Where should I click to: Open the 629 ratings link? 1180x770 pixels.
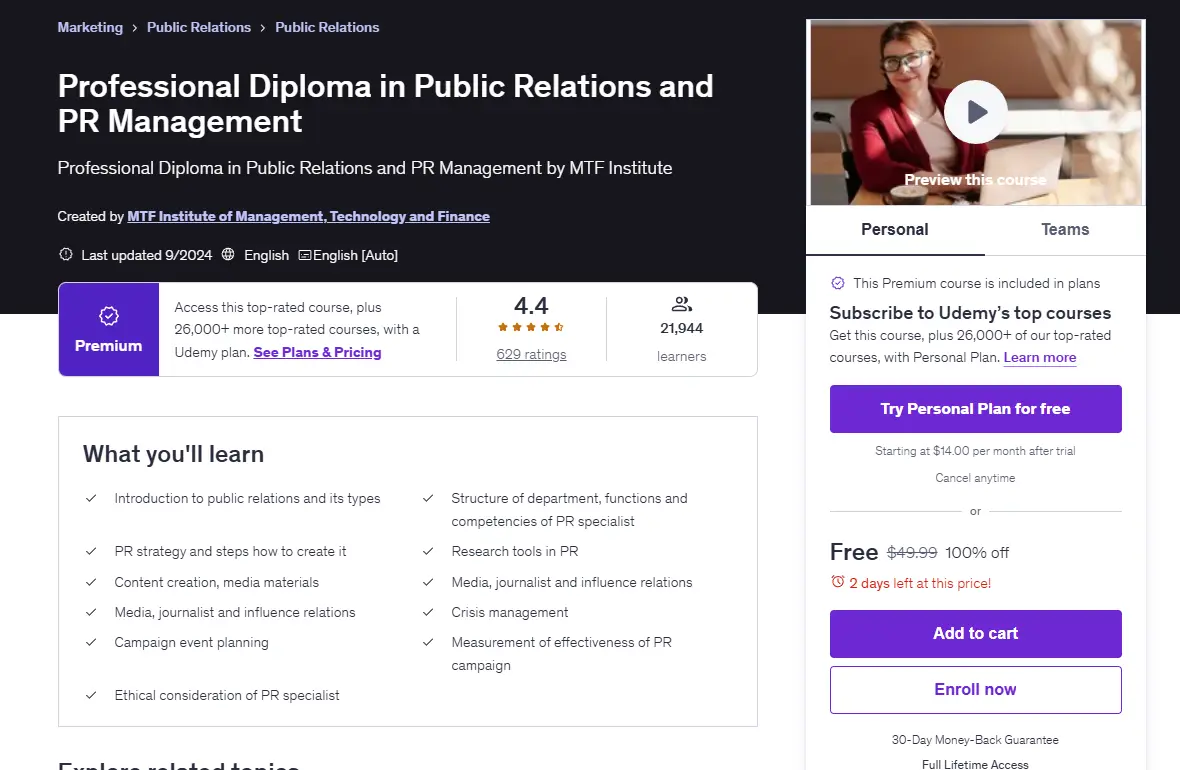tap(531, 355)
